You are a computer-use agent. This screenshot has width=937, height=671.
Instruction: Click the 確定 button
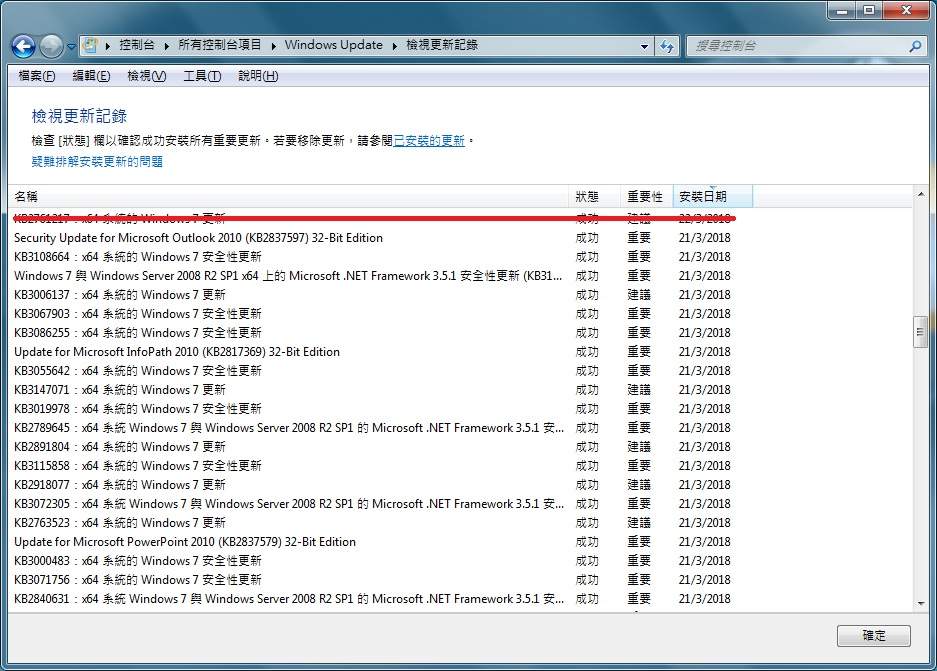click(x=874, y=636)
